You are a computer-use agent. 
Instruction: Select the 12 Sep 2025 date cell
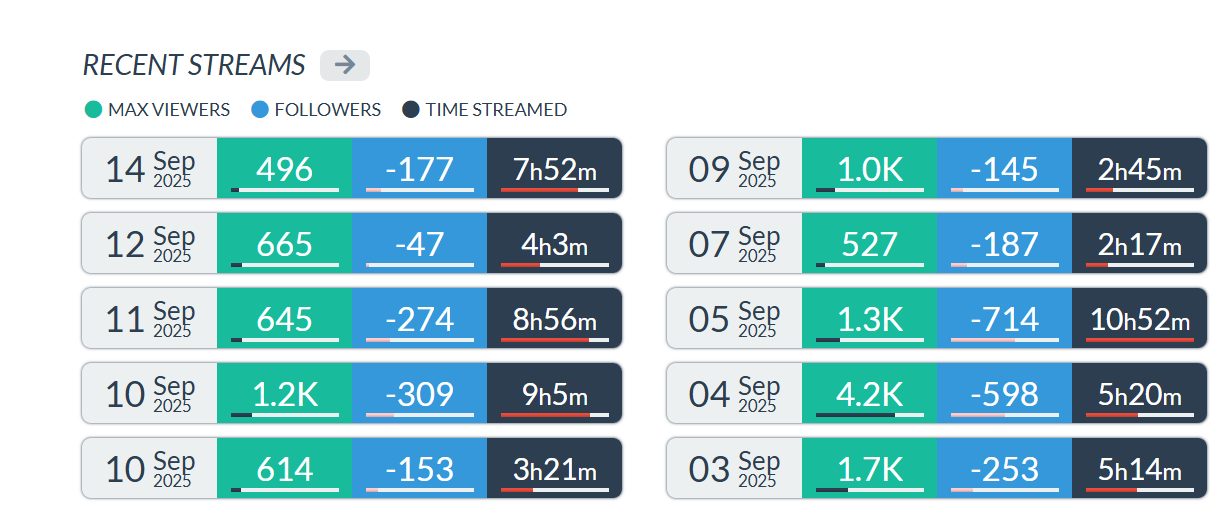(x=149, y=243)
